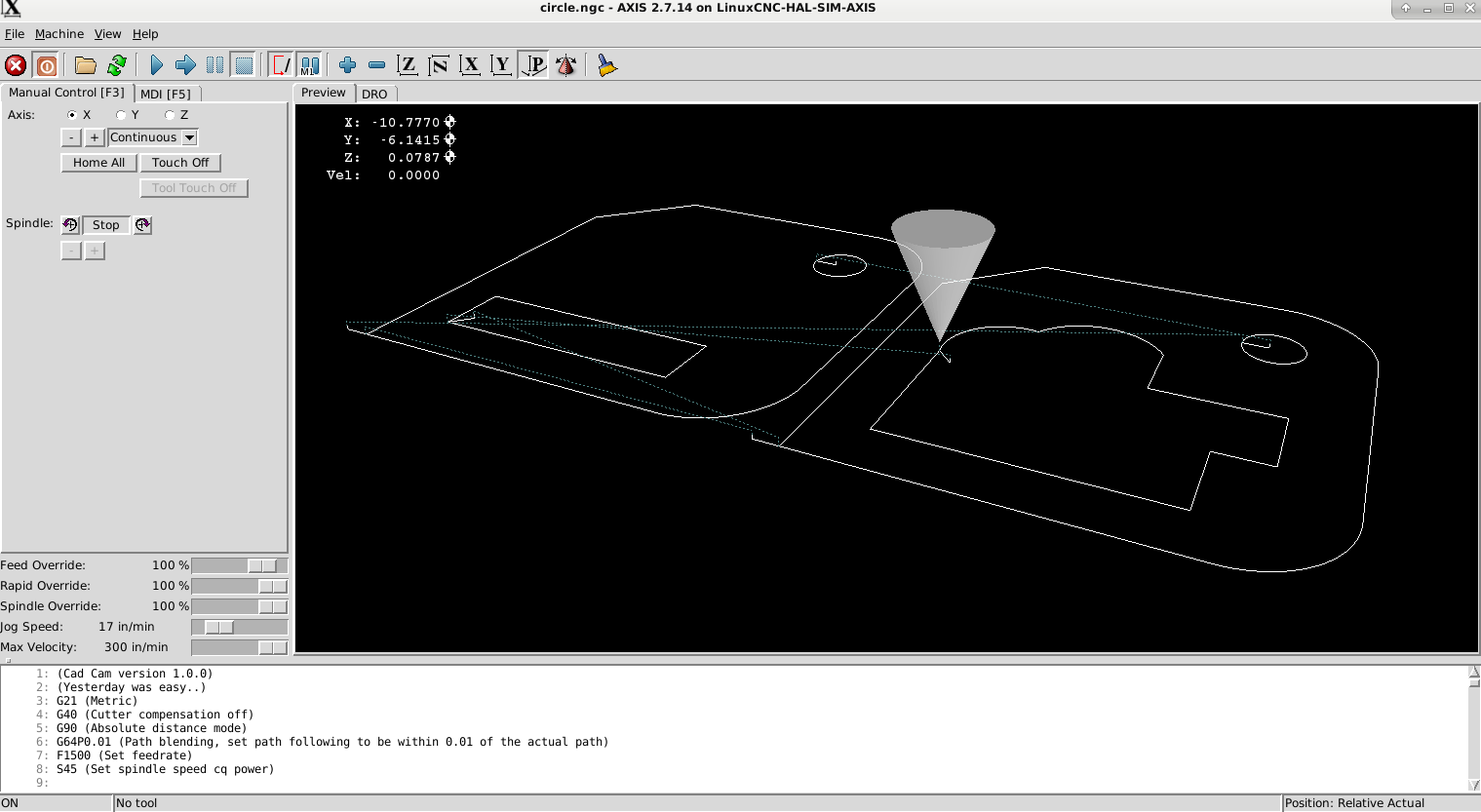The width and height of the screenshot is (1481, 812).
Task: Switch to the MDI [F5] tab
Action: pyautogui.click(x=166, y=94)
